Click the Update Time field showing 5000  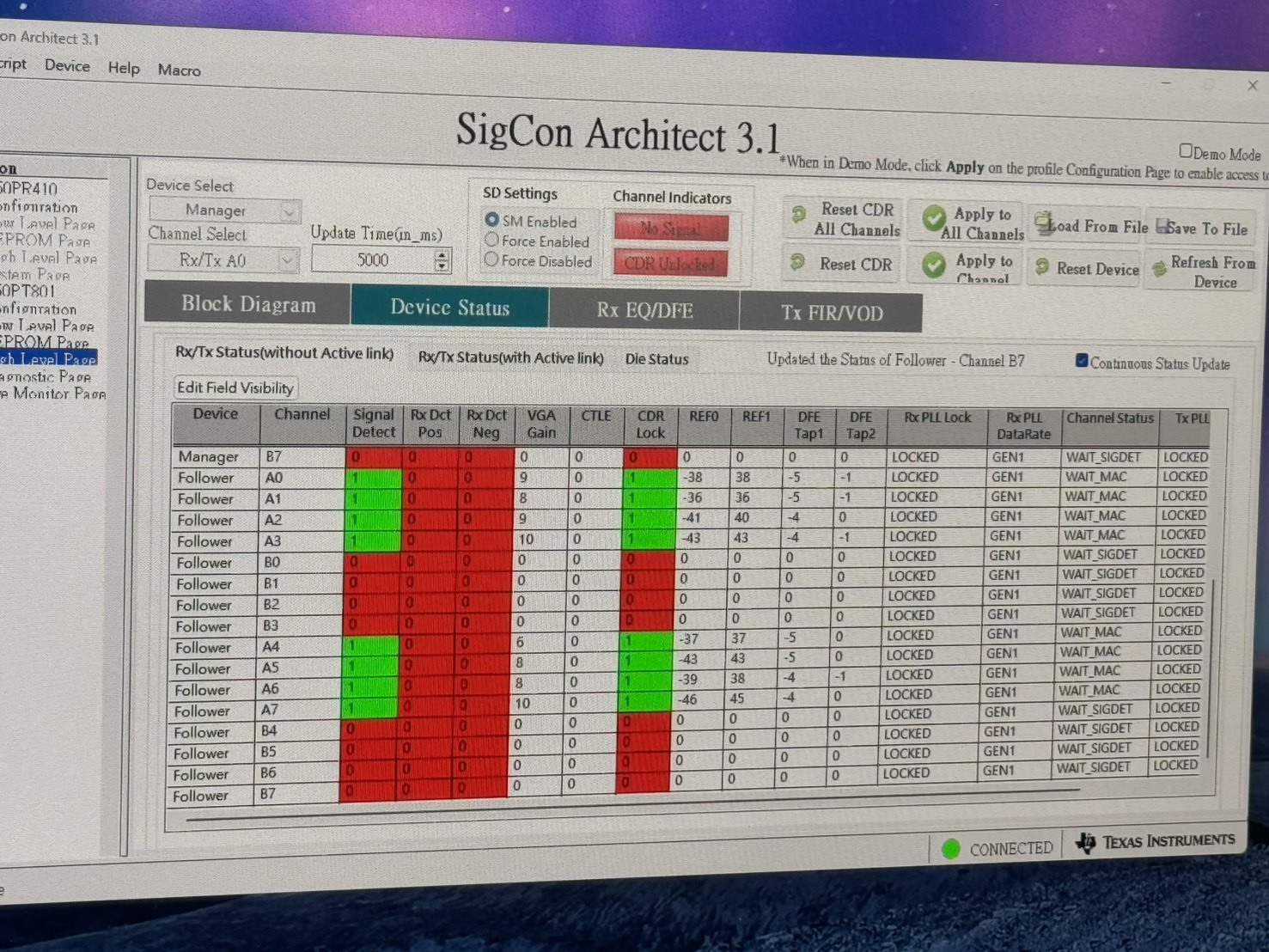pyautogui.click(x=374, y=259)
